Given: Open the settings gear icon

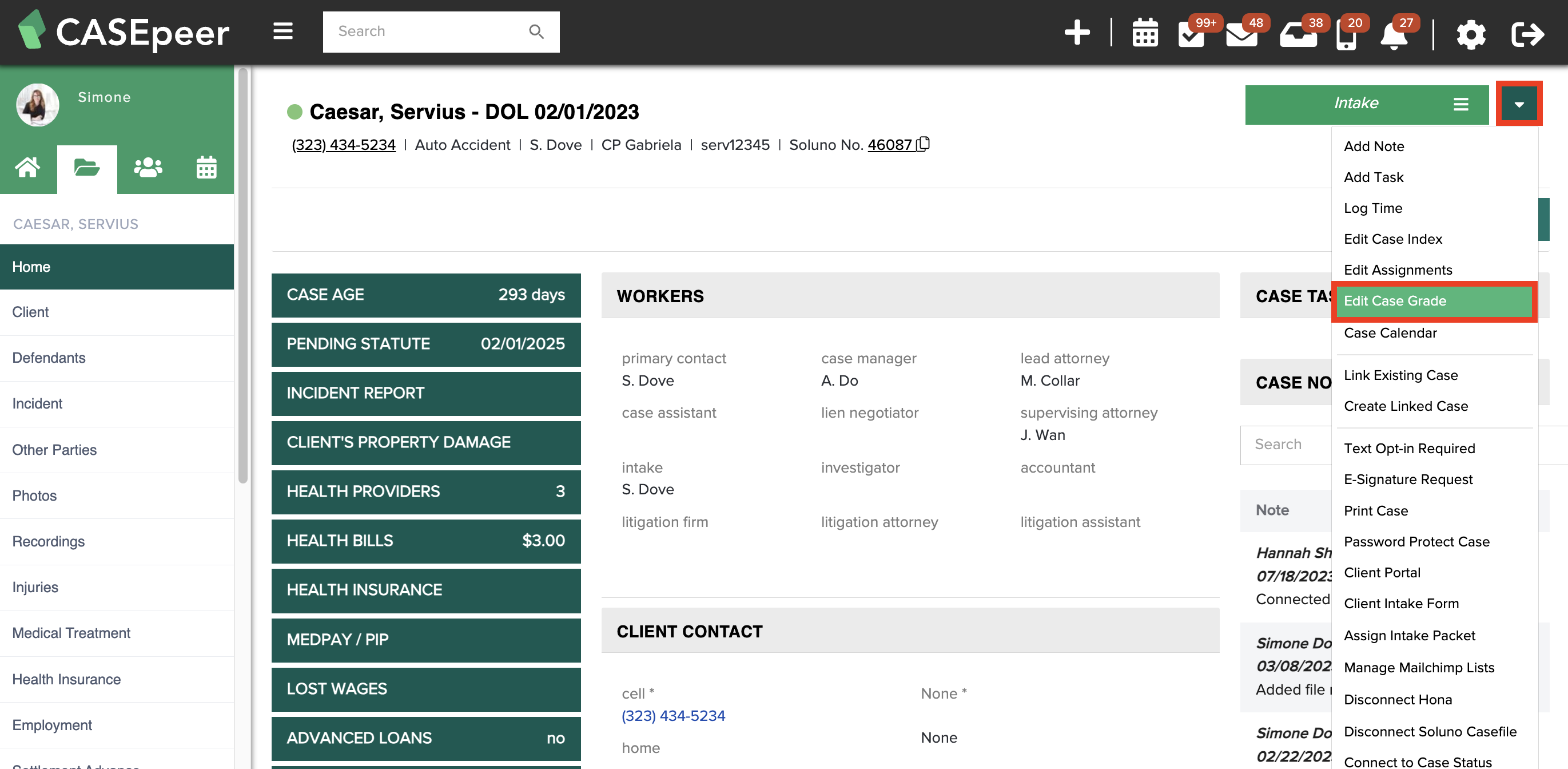Looking at the screenshot, I should pos(1471,34).
